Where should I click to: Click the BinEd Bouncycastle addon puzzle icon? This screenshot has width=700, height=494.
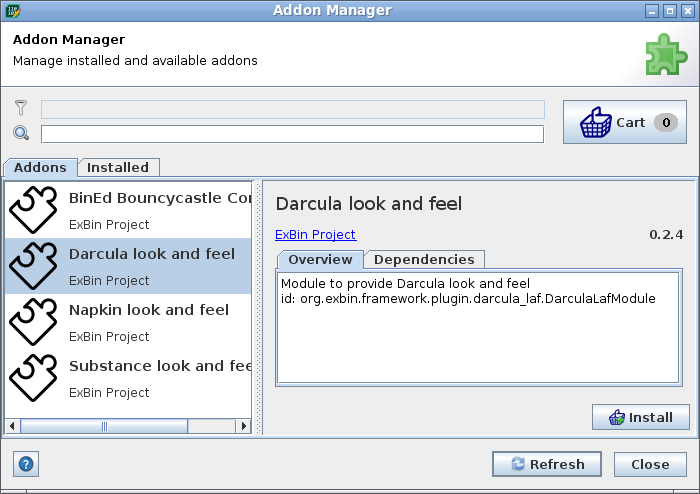point(33,210)
